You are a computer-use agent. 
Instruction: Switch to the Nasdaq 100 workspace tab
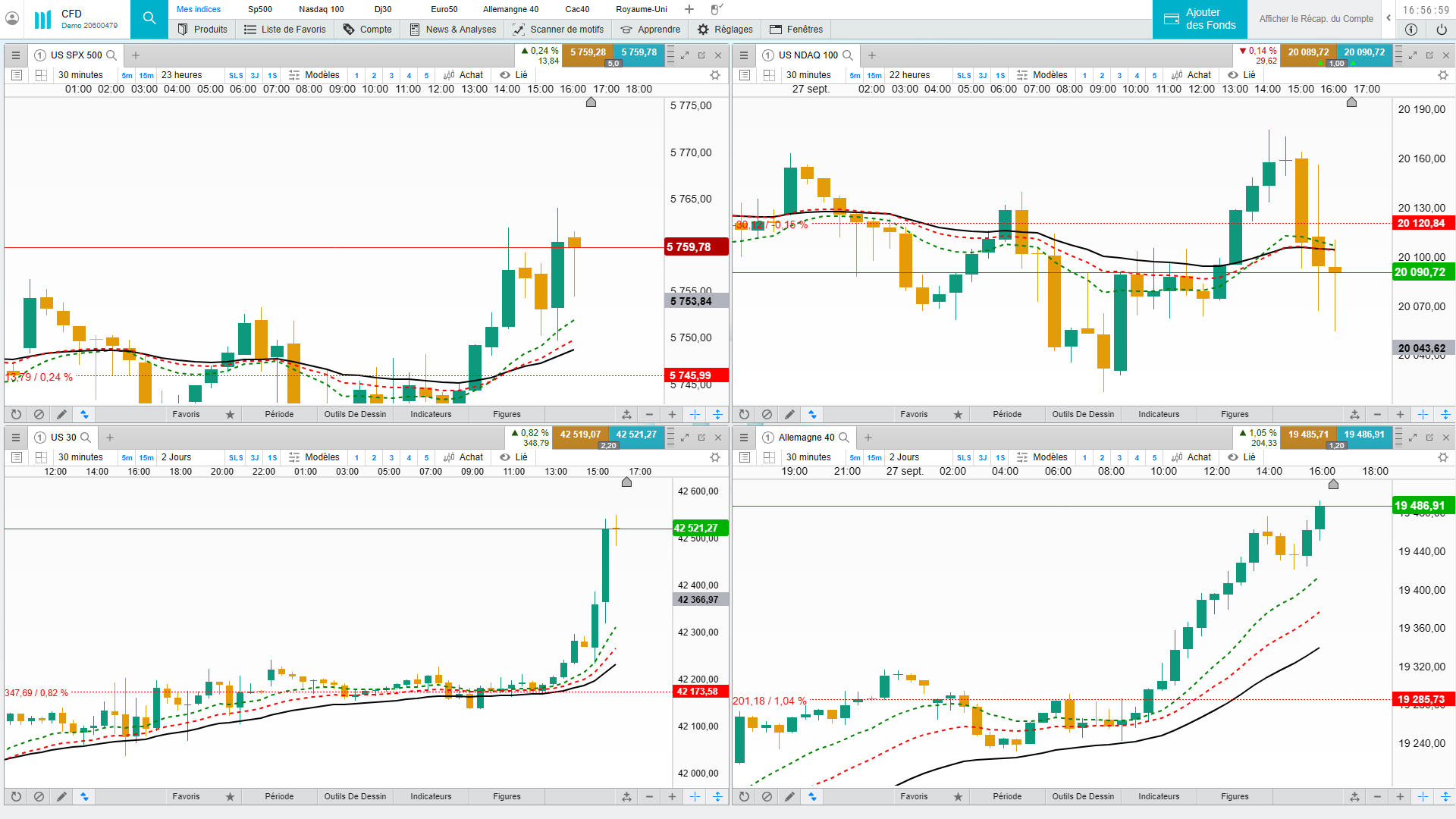point(321,9)
